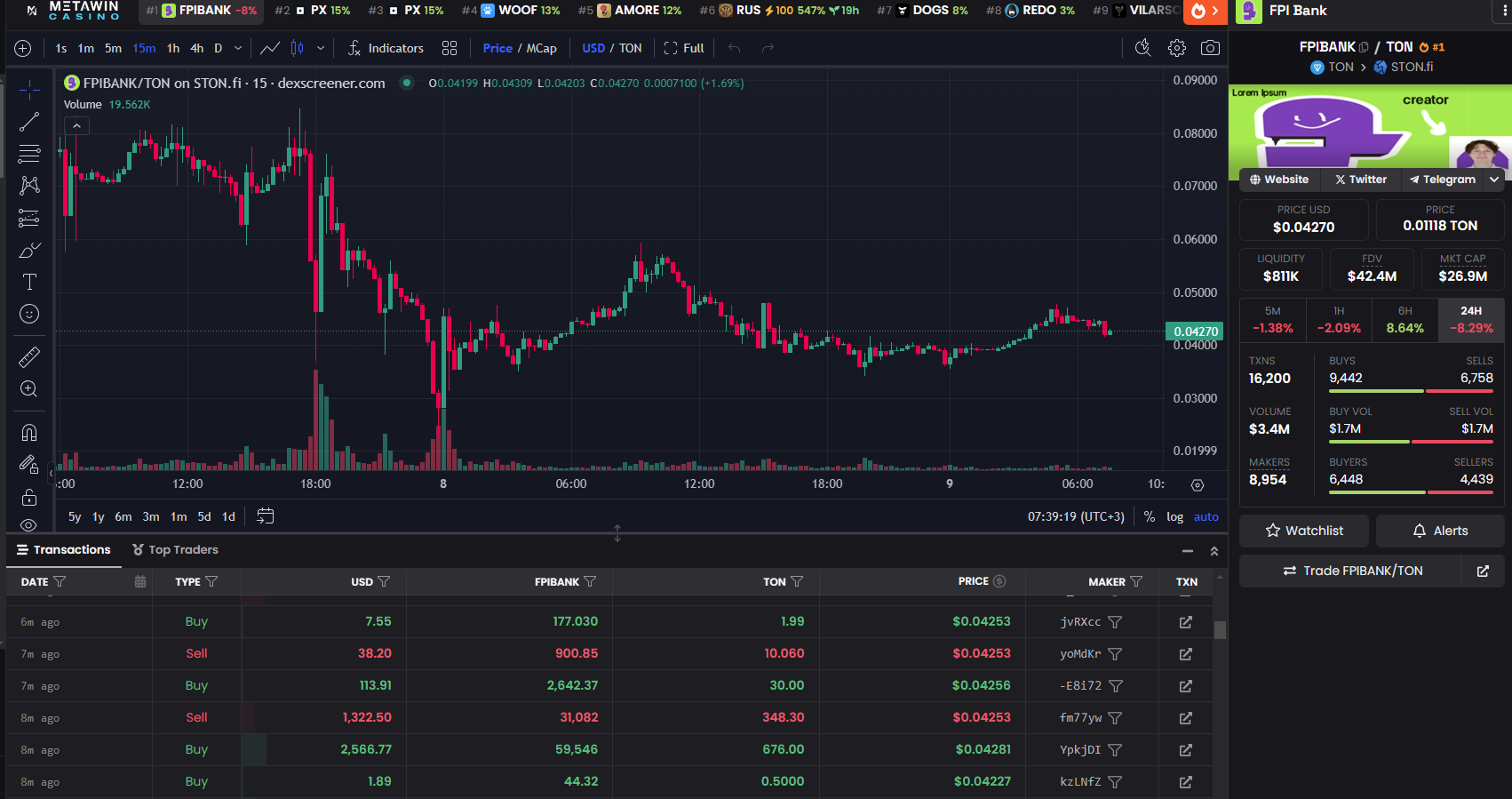Switch chart denomination to TON
The height and width of the screenshot is (799, 1512).
tap(630, 48)
